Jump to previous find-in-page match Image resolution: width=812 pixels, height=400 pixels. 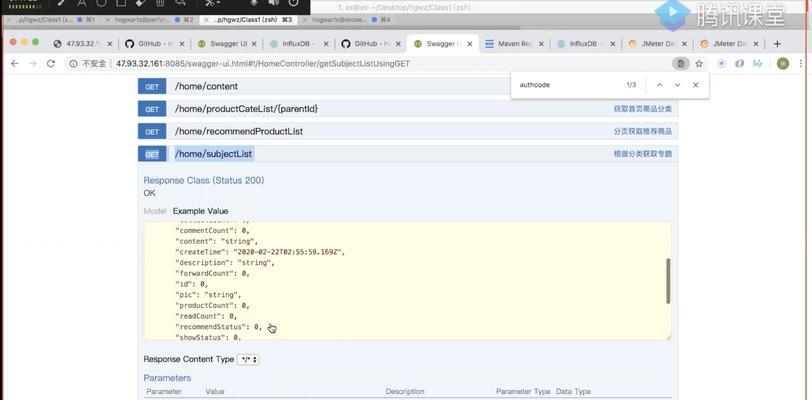click(x=659, y=85)
